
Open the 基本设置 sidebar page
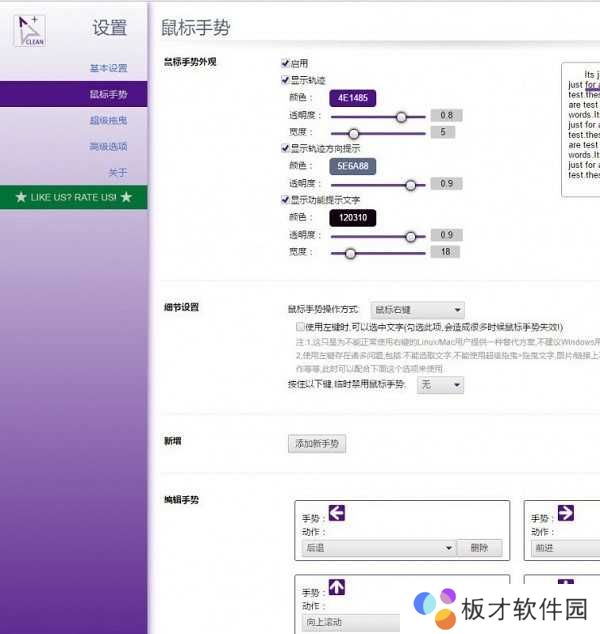coord(108,68)
